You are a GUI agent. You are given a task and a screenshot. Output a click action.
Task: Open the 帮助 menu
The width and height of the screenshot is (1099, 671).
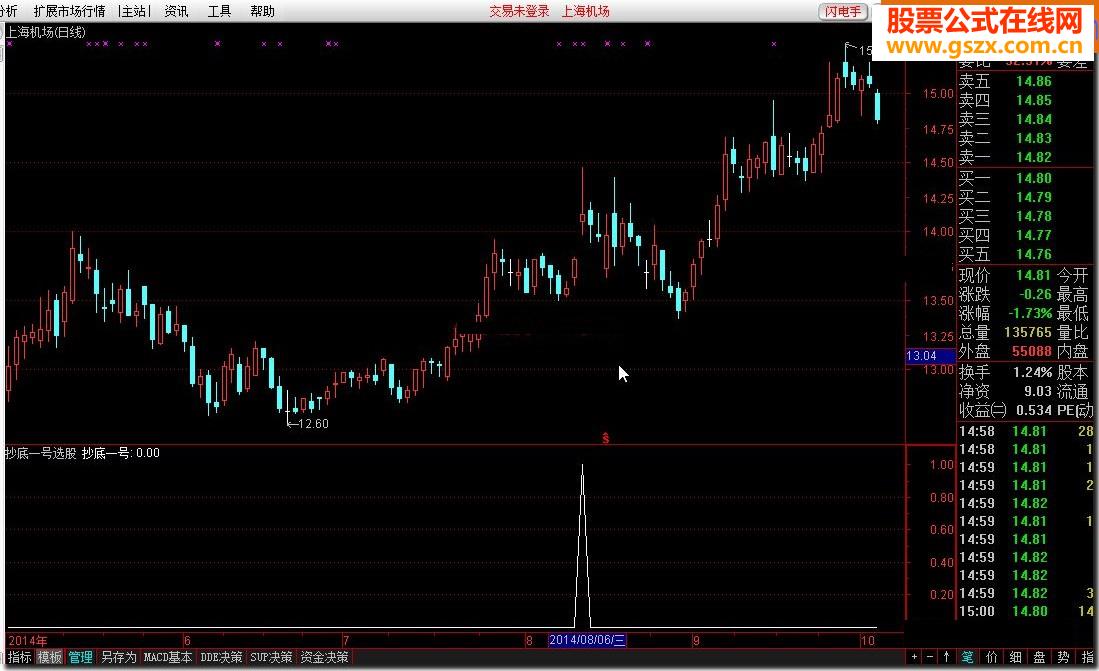coord(262,11)
